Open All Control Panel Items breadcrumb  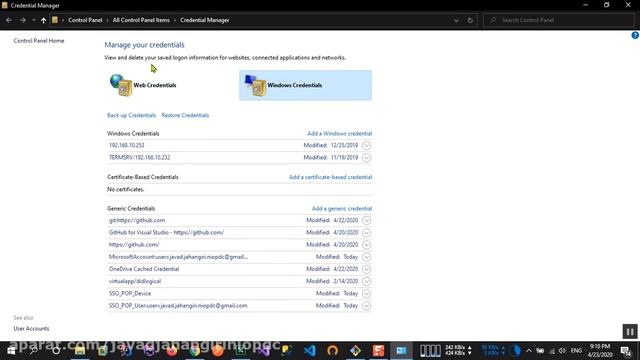141,20
